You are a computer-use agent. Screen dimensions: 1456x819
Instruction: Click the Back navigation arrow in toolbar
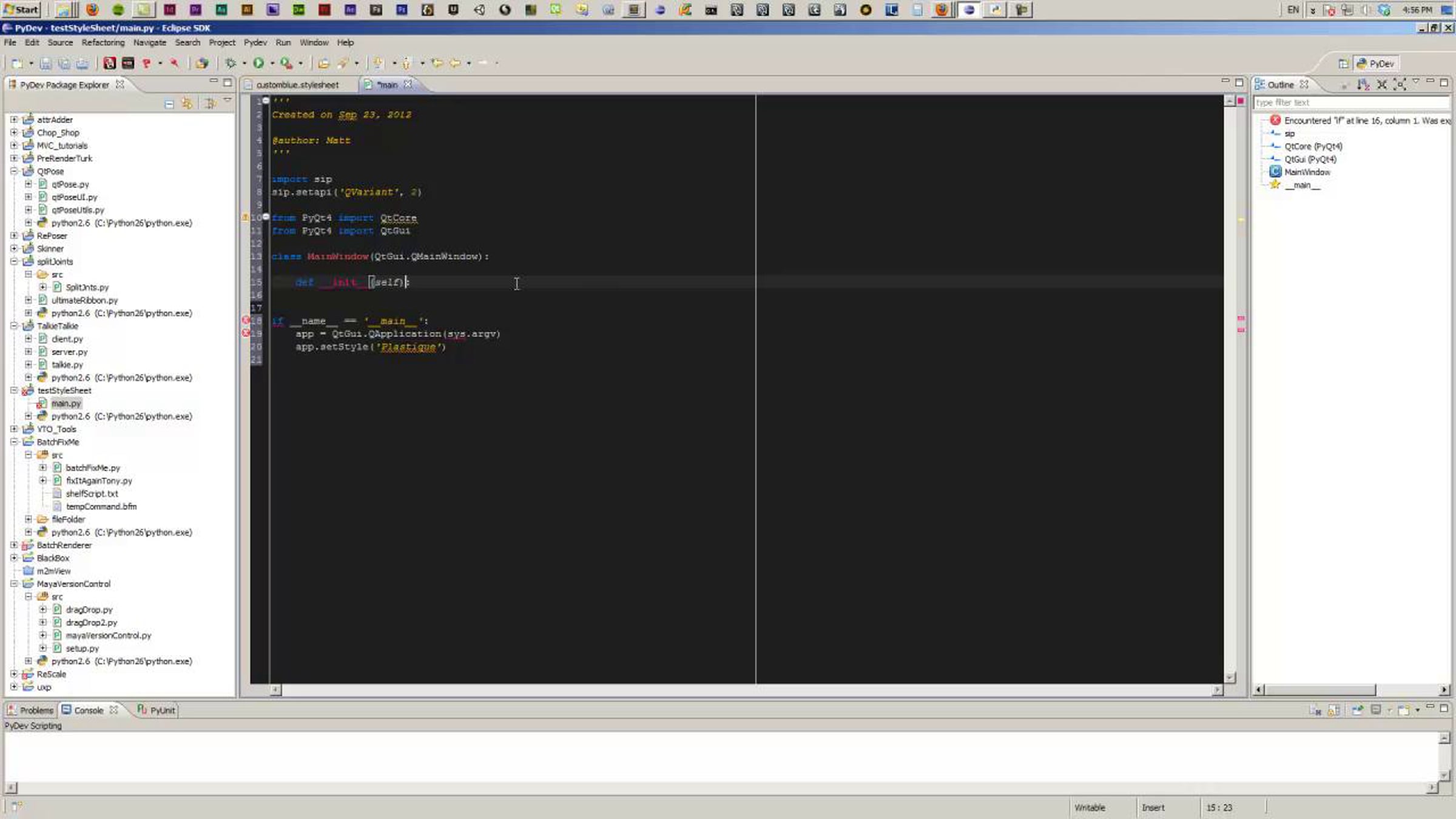tap(454, 63)
